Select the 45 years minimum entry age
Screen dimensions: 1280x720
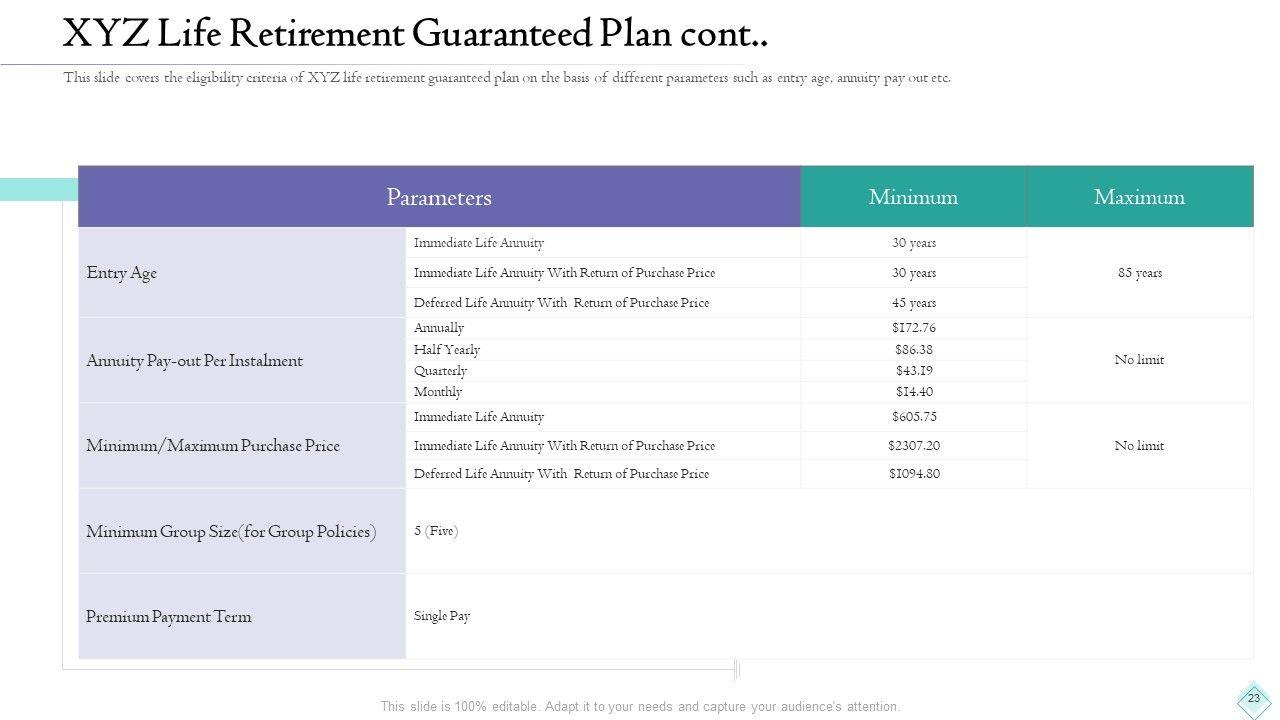pos(913,303)
